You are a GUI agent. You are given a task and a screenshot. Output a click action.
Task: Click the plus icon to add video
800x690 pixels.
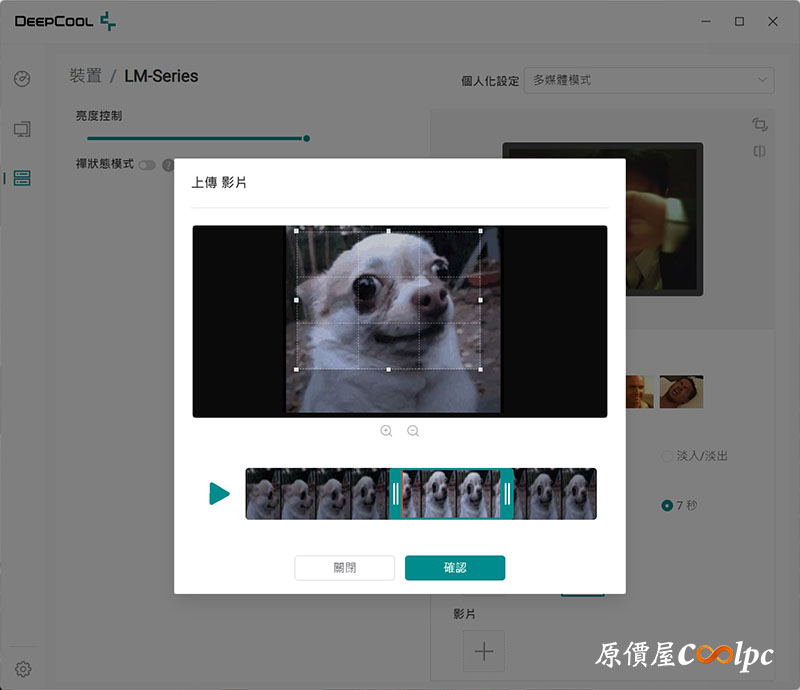coord(484,652)
